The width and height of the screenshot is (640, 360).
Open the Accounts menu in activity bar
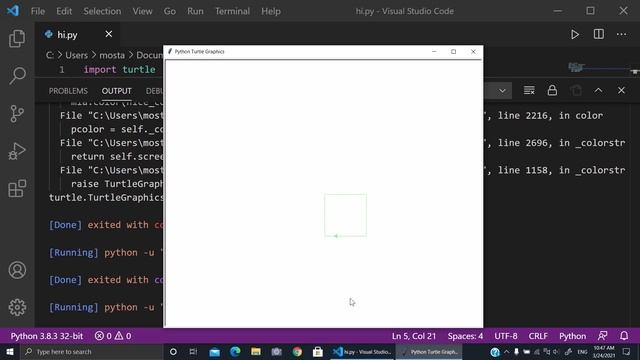point(17,270)
